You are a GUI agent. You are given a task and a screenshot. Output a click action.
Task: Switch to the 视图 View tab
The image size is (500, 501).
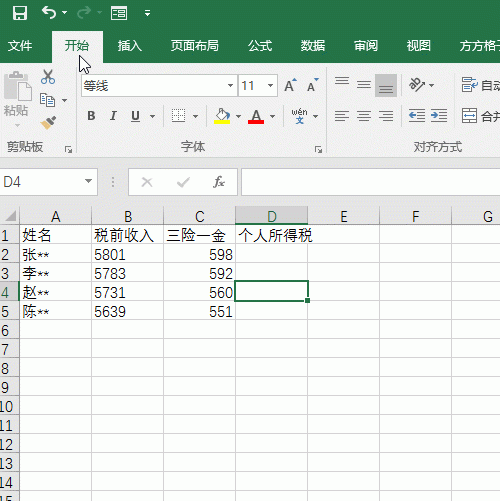coord(419,46)
